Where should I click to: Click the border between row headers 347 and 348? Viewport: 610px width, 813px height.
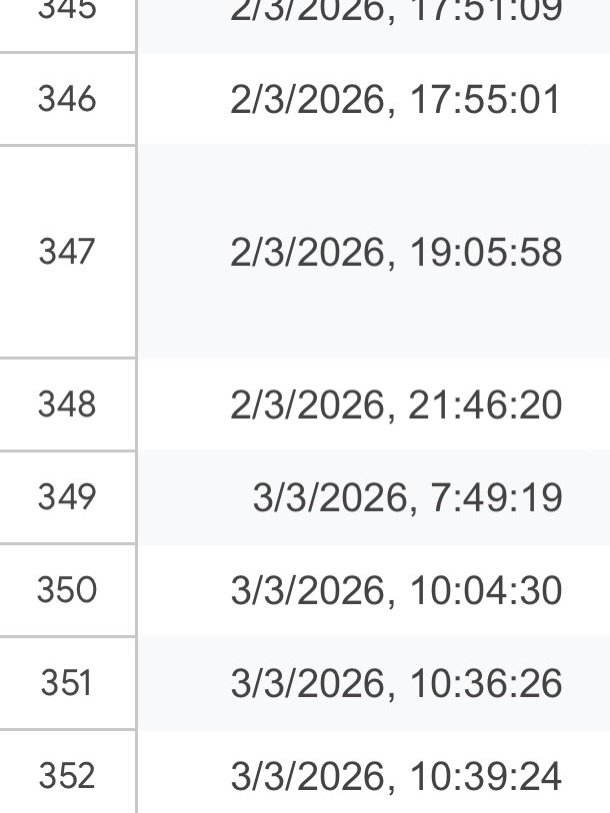click(67, 358)
